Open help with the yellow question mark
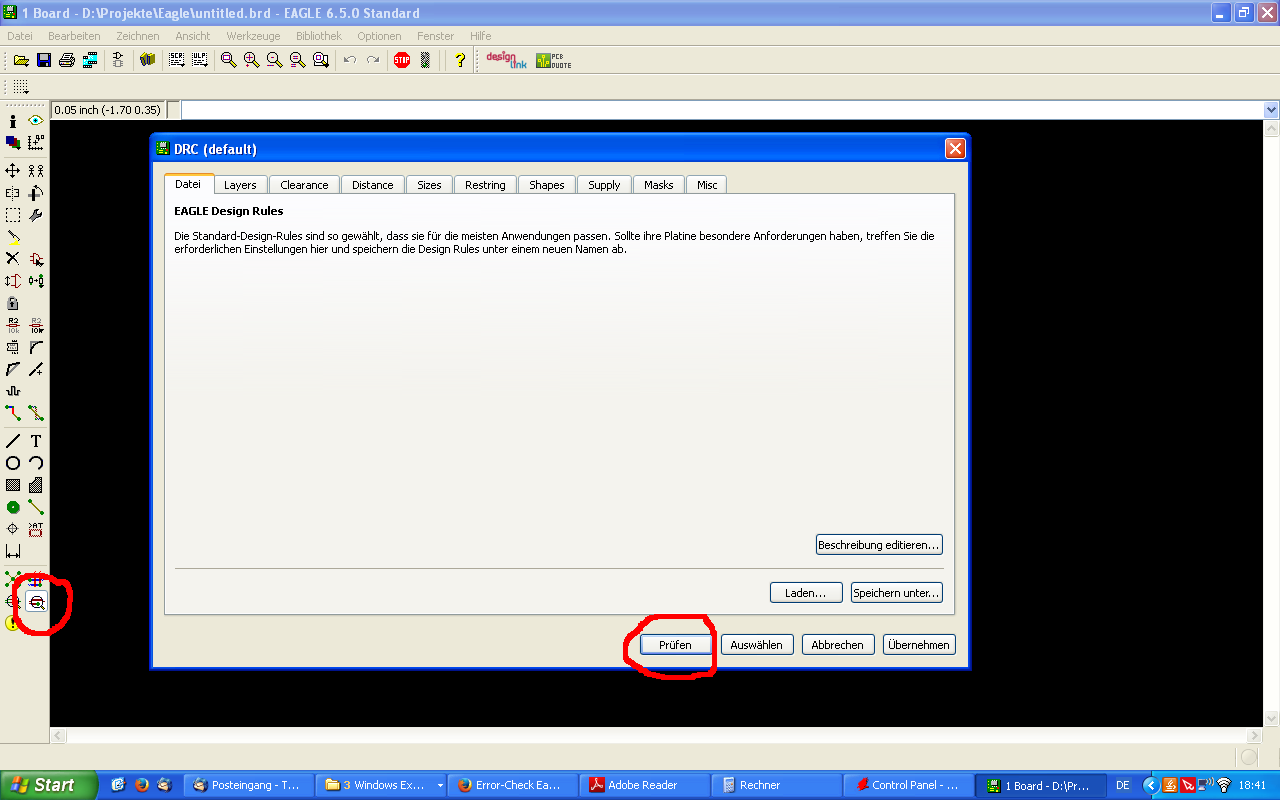 coord(460,60)
